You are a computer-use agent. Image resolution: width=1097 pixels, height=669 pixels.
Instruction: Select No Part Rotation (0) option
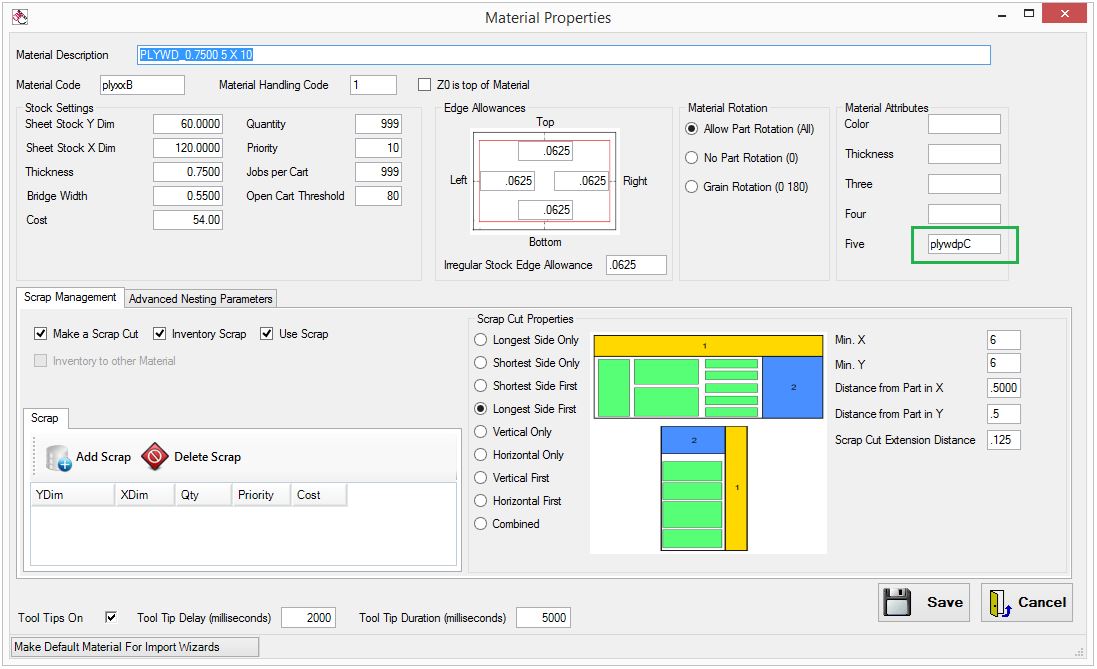[x=691, y=158]
